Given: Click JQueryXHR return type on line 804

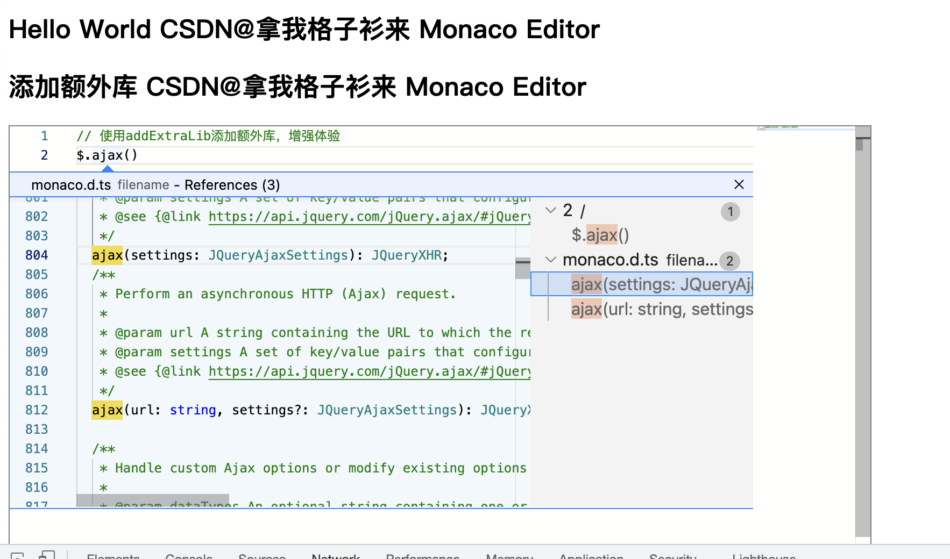Looking at the screenshot, I should click(x=407, y=255).
